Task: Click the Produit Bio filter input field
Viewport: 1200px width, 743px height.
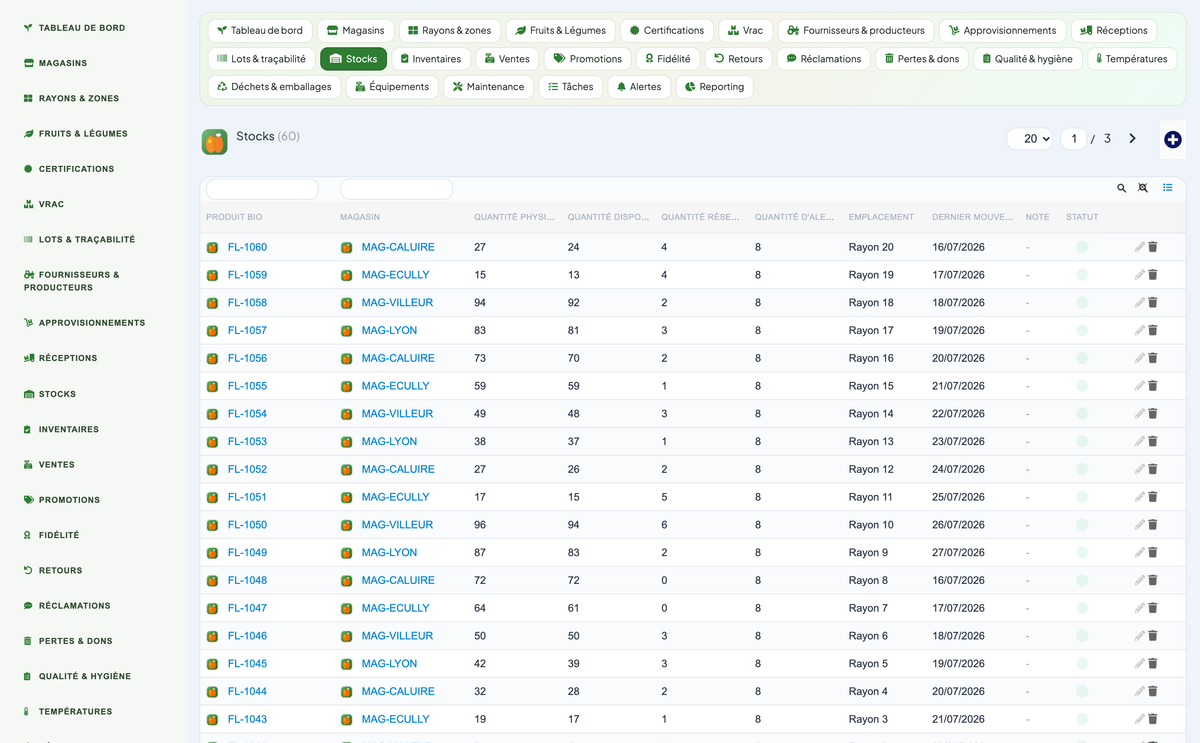Action: tap(262, 189)
